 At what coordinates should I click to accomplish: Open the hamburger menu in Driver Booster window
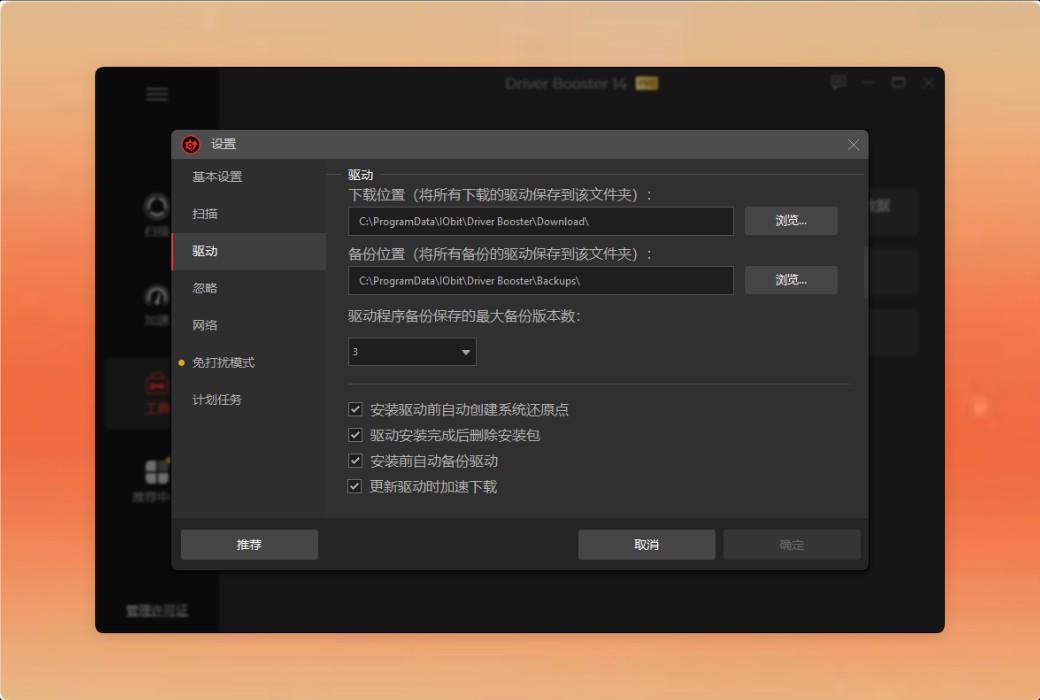157,94
